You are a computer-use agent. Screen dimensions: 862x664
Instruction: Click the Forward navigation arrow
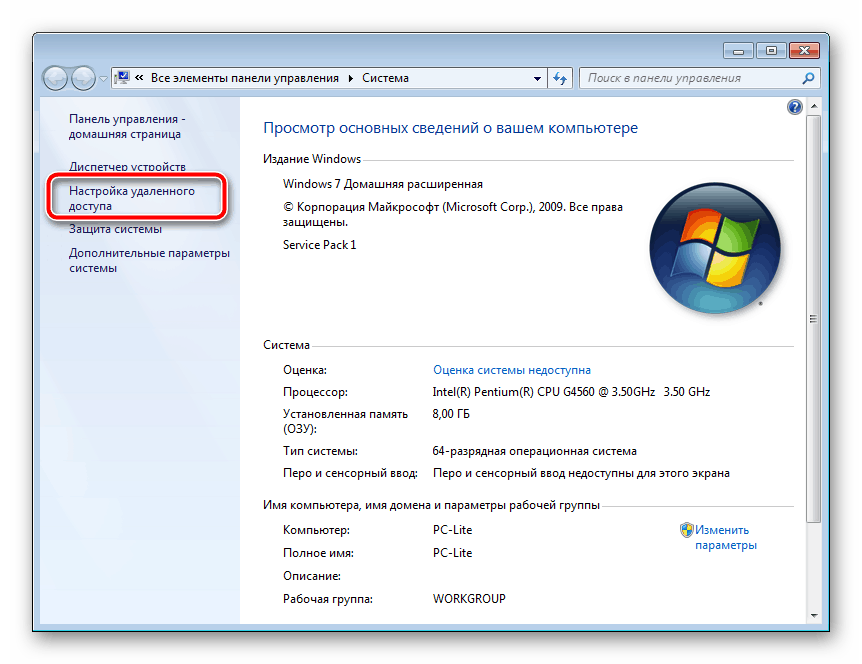pos(83,77)
